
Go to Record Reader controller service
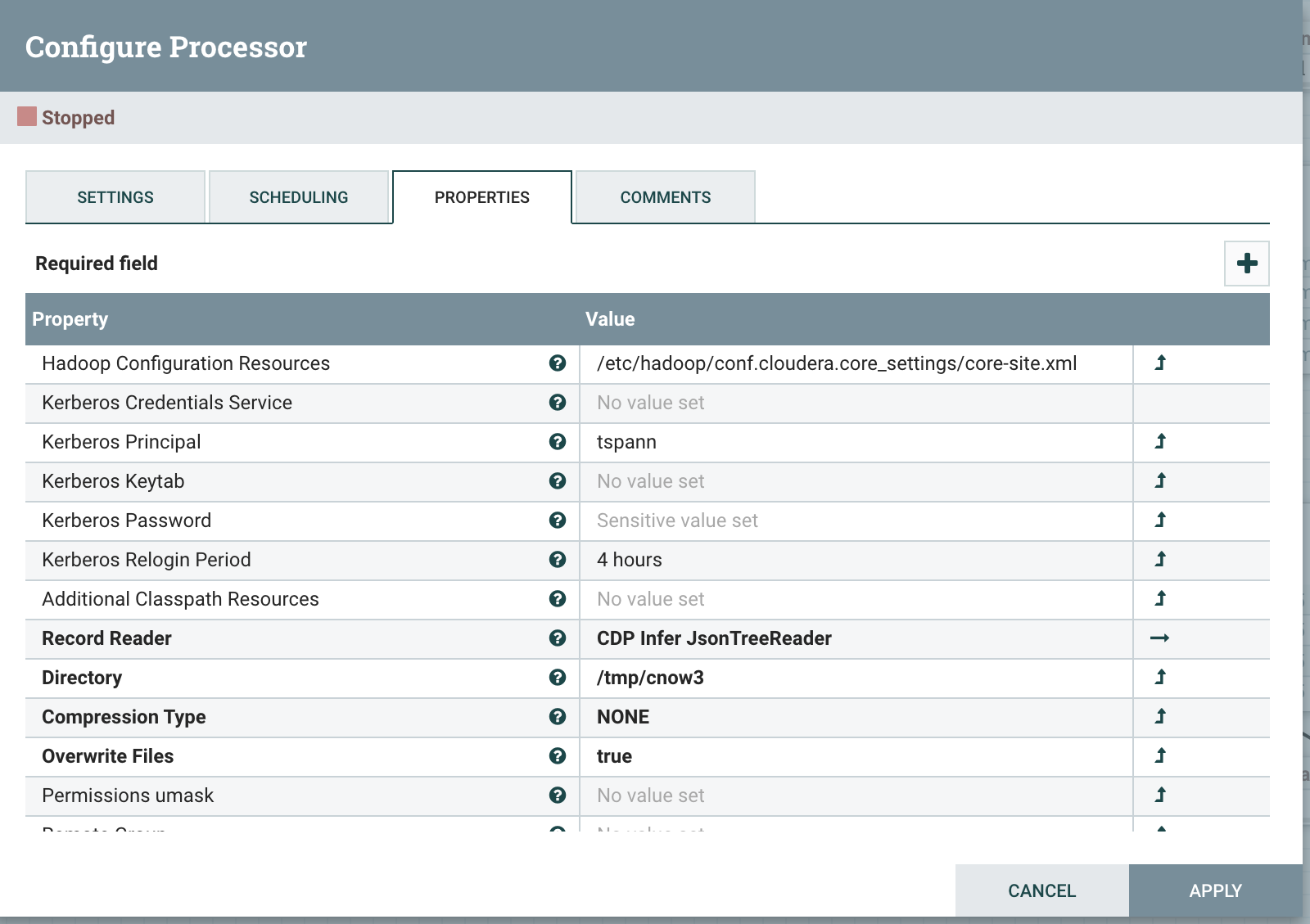(x=1160, y=638)
